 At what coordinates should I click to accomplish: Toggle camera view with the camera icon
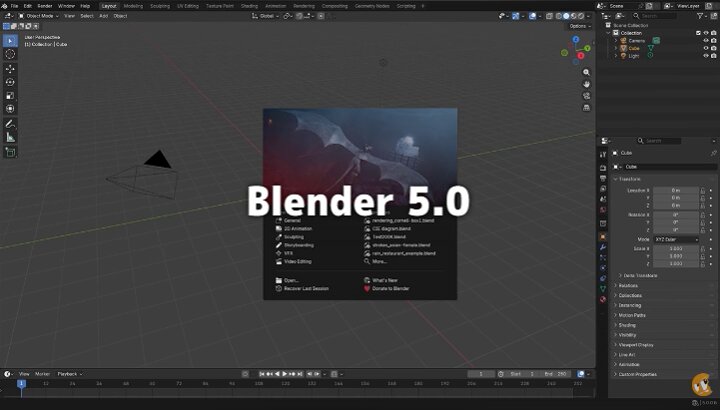(x=586, y=96)
